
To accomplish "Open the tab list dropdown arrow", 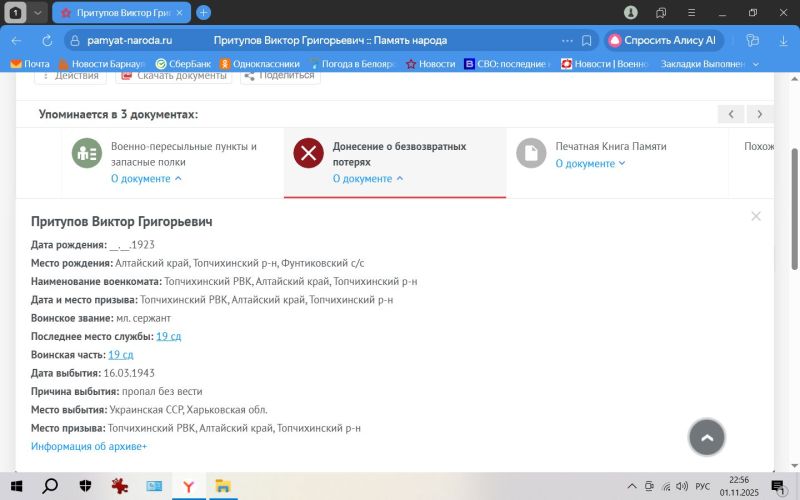I will tap(37, 13).
